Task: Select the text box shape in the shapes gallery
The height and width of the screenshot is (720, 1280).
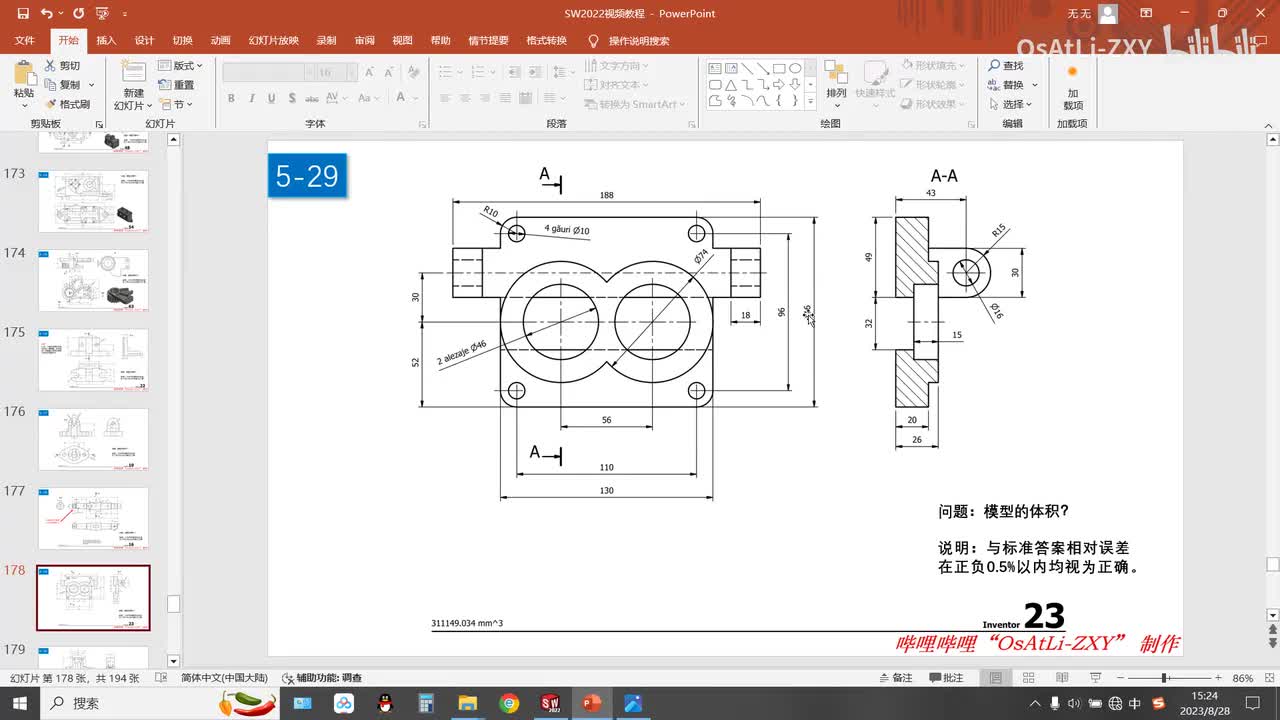Action: (715, 69)
